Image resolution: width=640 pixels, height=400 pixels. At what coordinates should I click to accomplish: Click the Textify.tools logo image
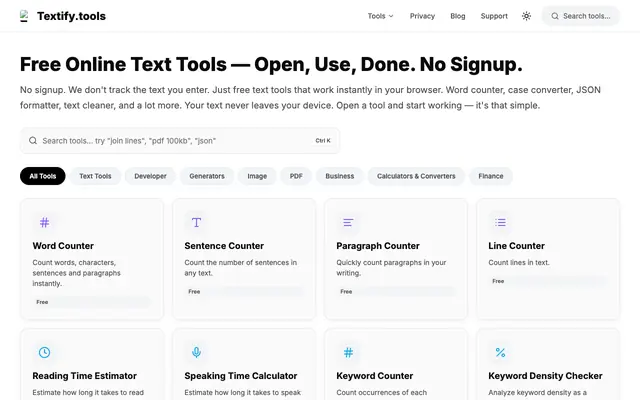coord(24,16)
